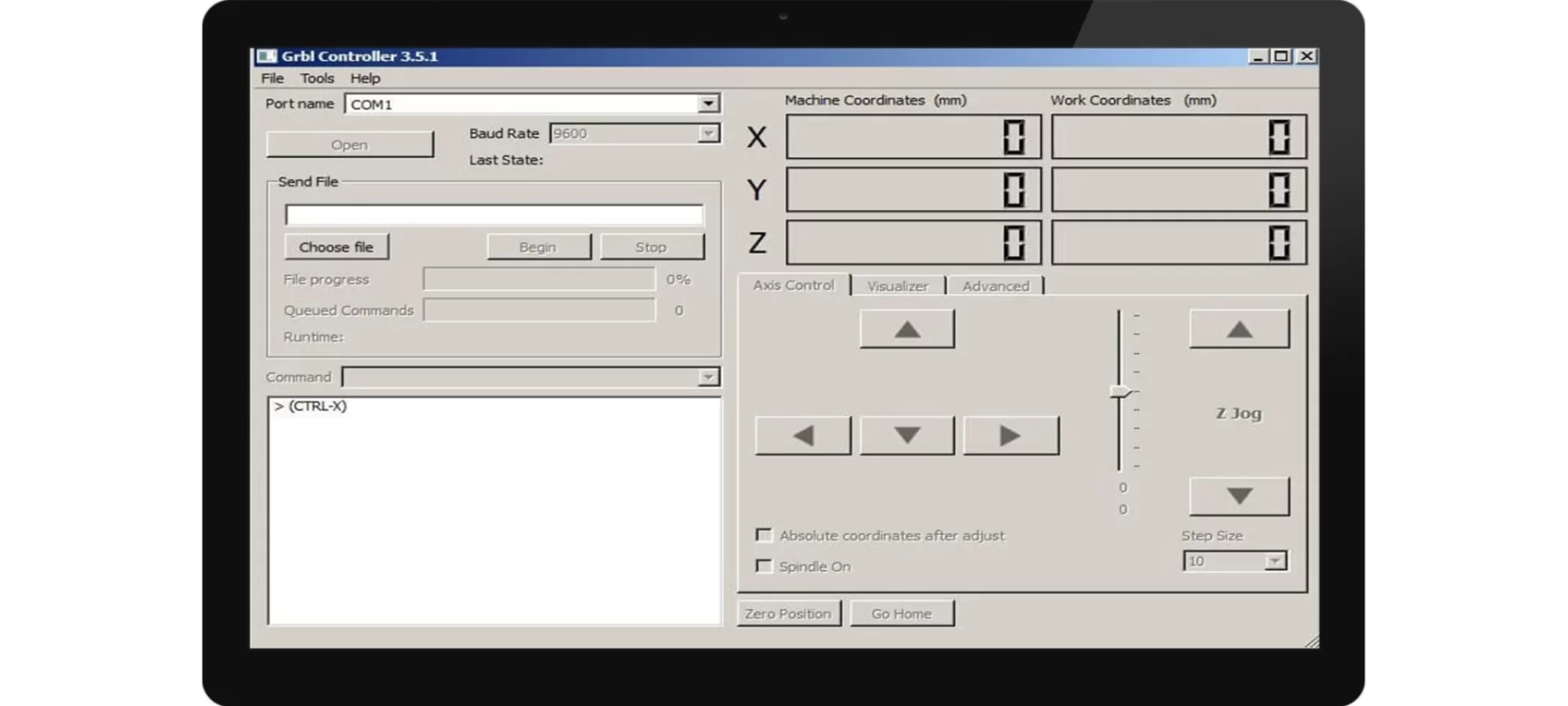Screen dimensions: 1568x706
Task: Jog the X axis right arrow
Action: point(1011,436)
